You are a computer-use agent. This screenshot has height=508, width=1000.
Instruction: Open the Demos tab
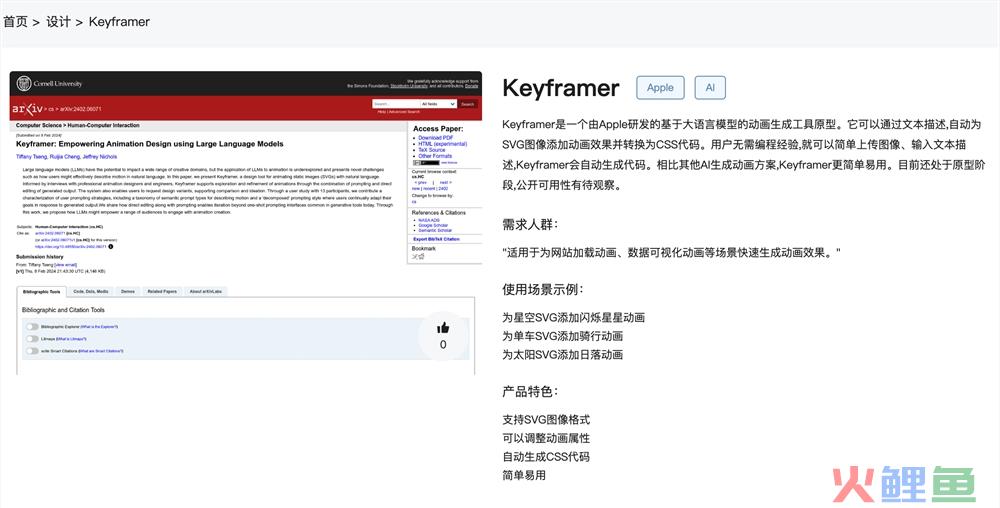pos(128,291)
